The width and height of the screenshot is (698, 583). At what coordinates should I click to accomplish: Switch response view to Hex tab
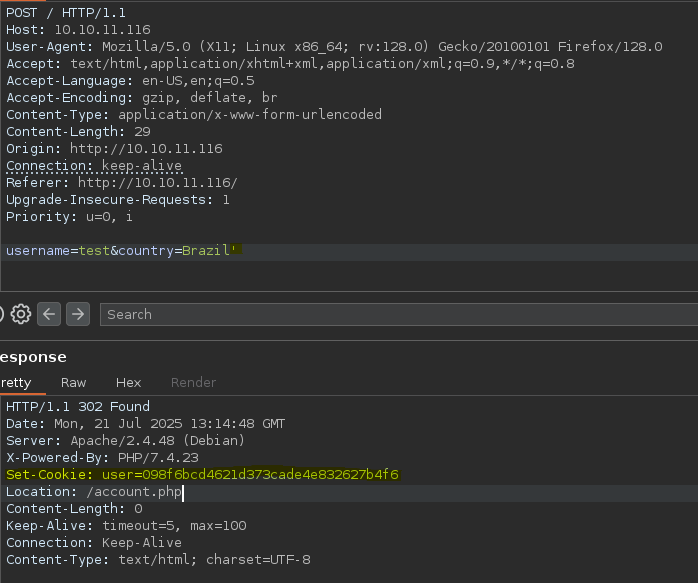pyautogui.click(x=128, y=383)
